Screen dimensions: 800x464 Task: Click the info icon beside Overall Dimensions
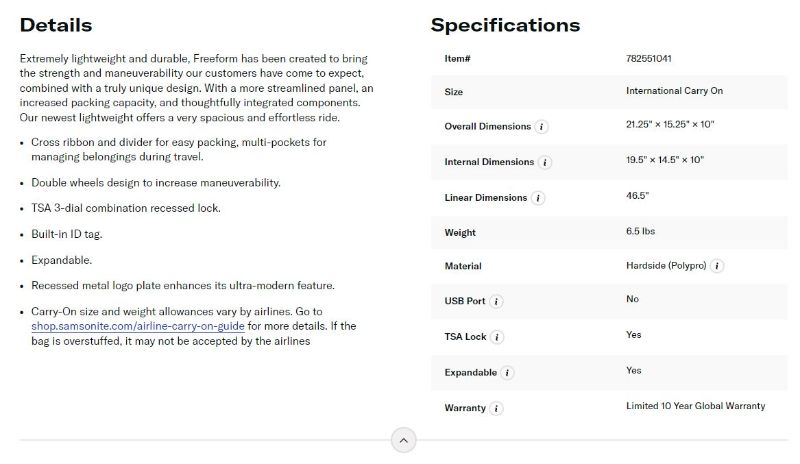[x=541, y=127]
